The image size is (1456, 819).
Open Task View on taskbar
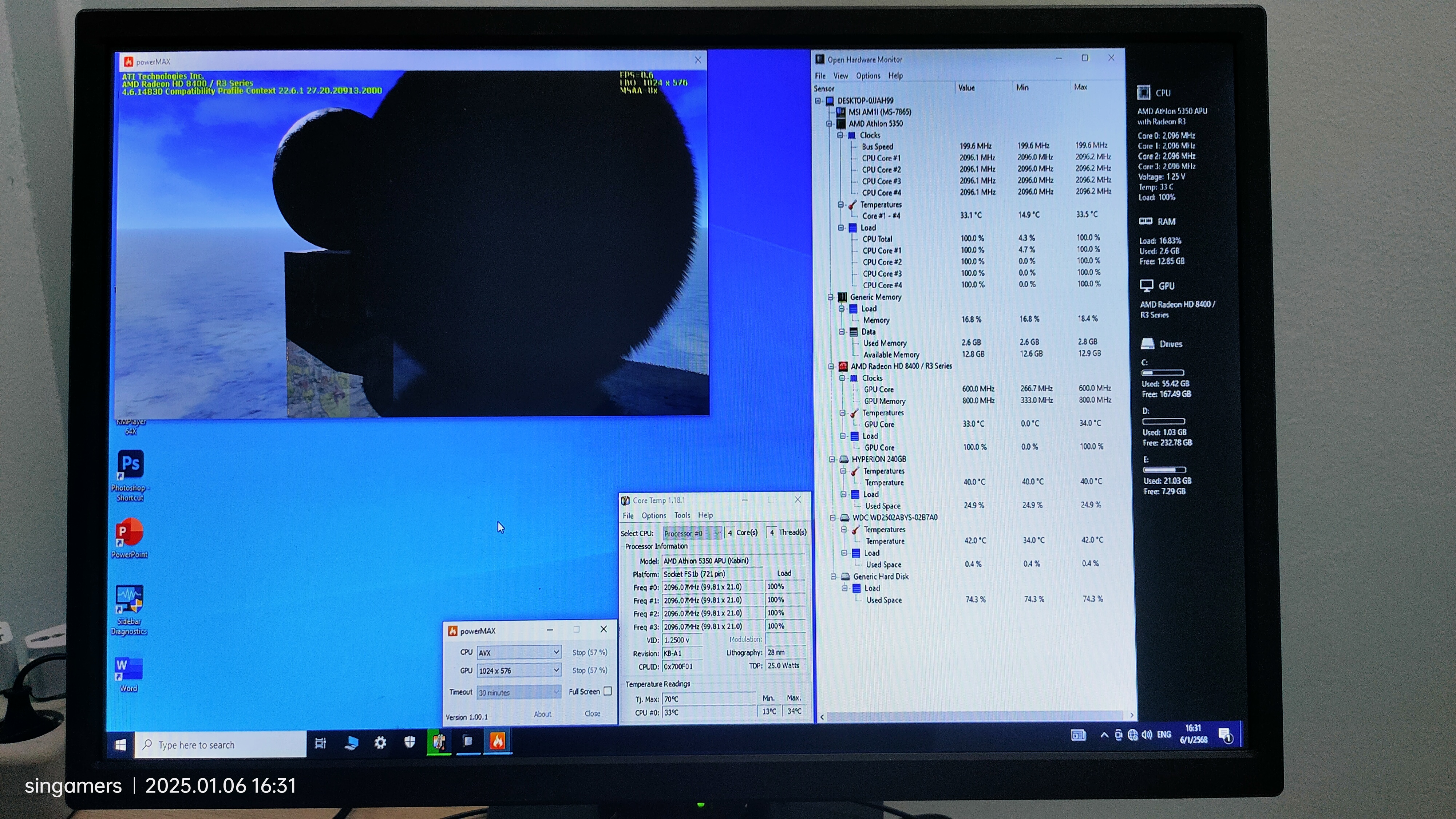pyautogui.click(x=320, y=743)
